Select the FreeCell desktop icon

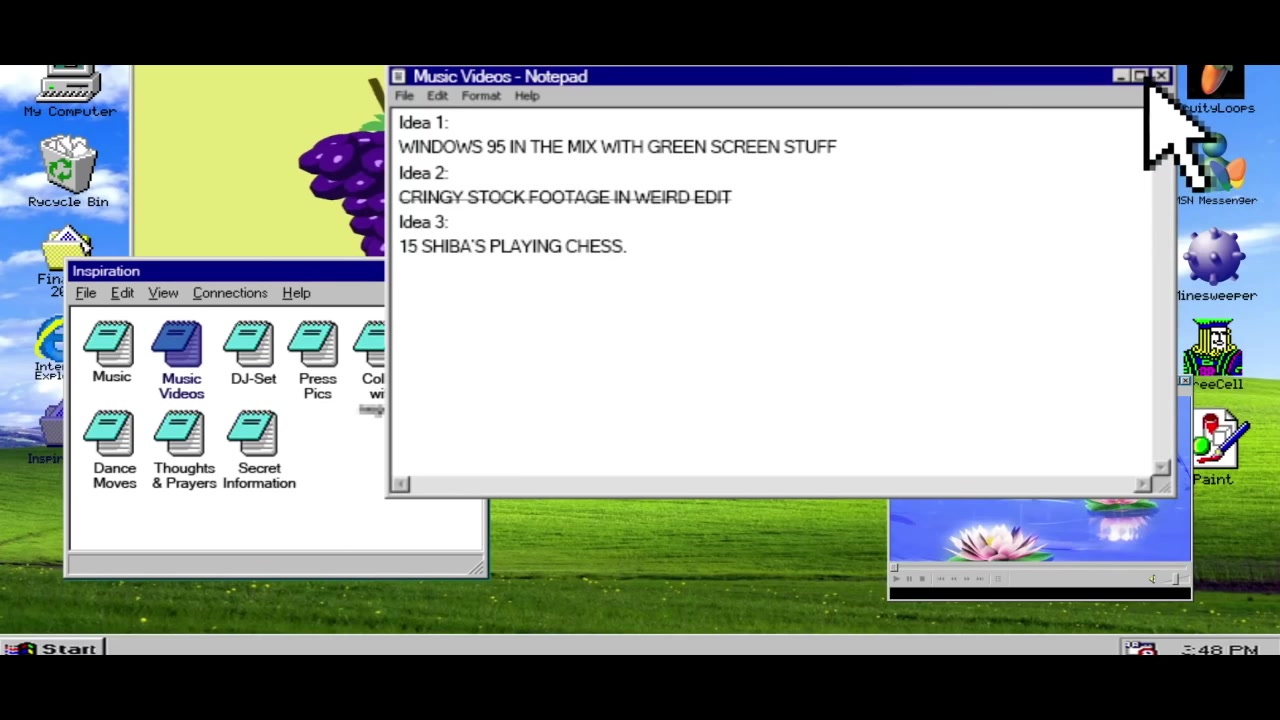(1214, 355)
